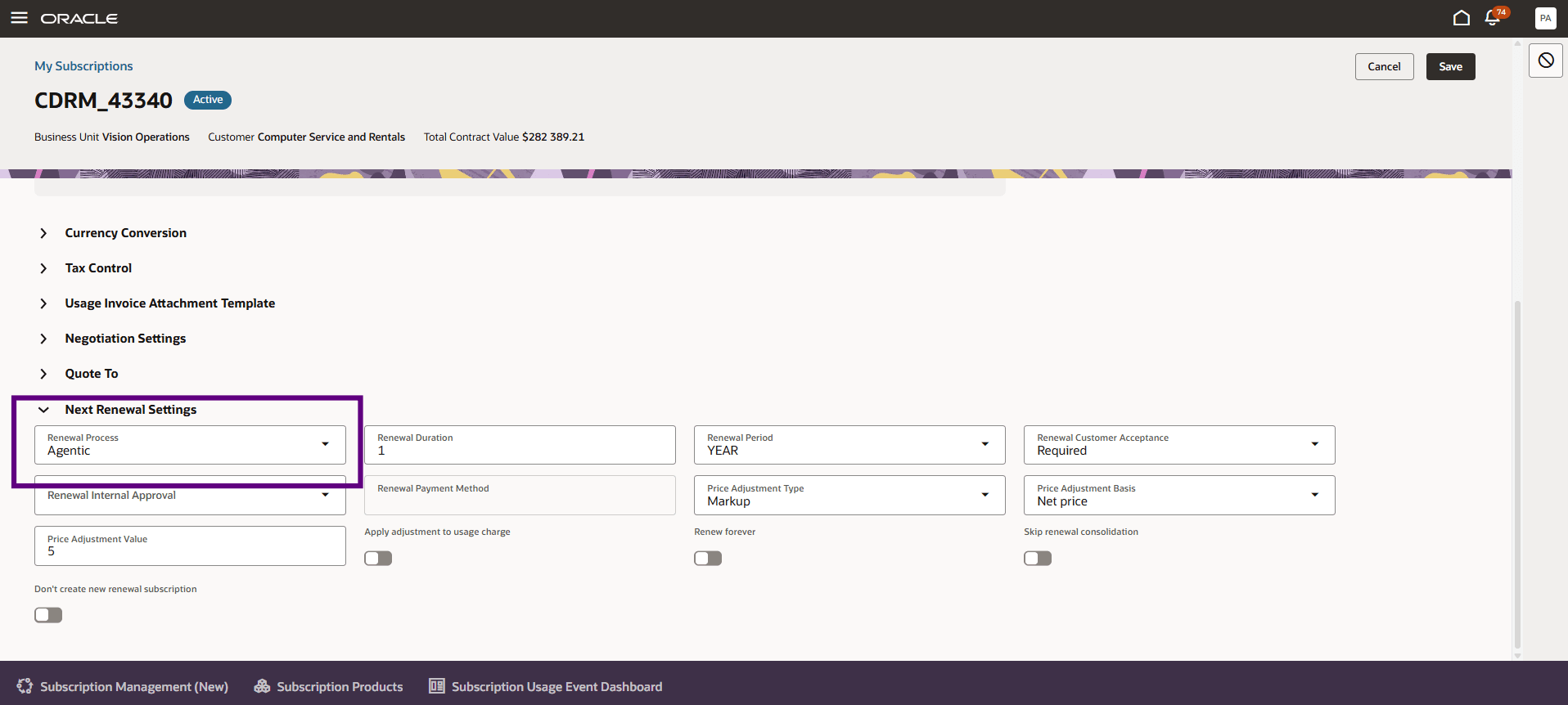The width and height of the screenshot is (1568, 705).
Task: Click the Subscription Products icon
Action: 262,686
